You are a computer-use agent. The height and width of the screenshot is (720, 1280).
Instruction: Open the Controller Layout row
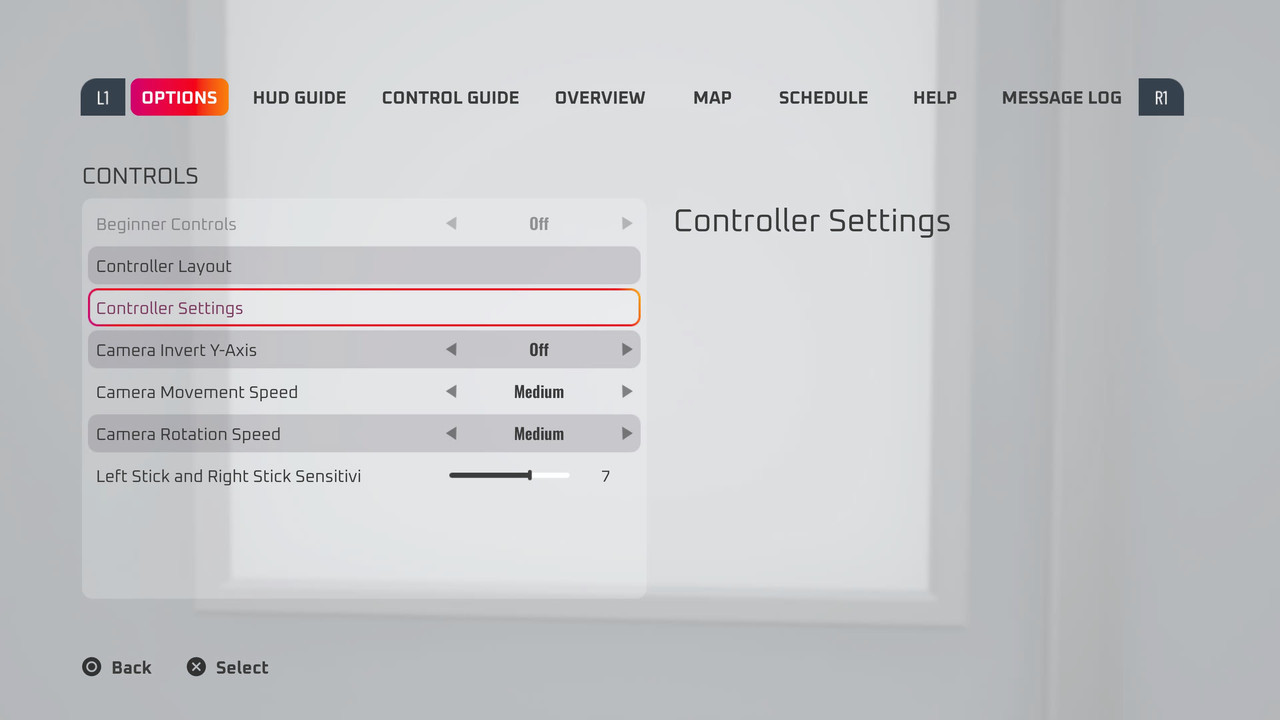coord(364,266)
